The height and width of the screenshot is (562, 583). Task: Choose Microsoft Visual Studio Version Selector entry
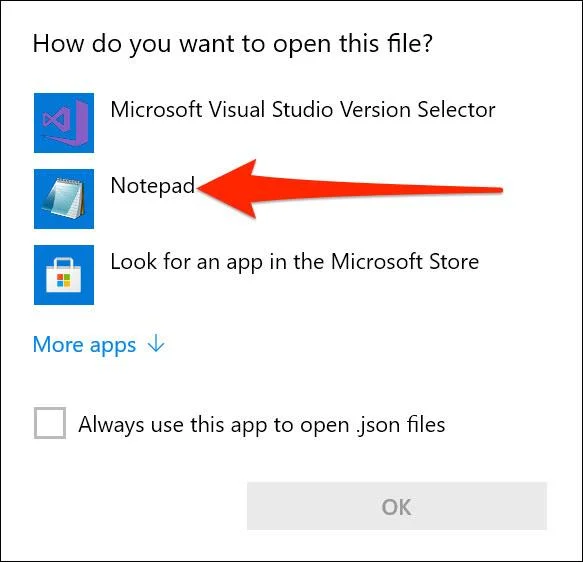point(303,110)
